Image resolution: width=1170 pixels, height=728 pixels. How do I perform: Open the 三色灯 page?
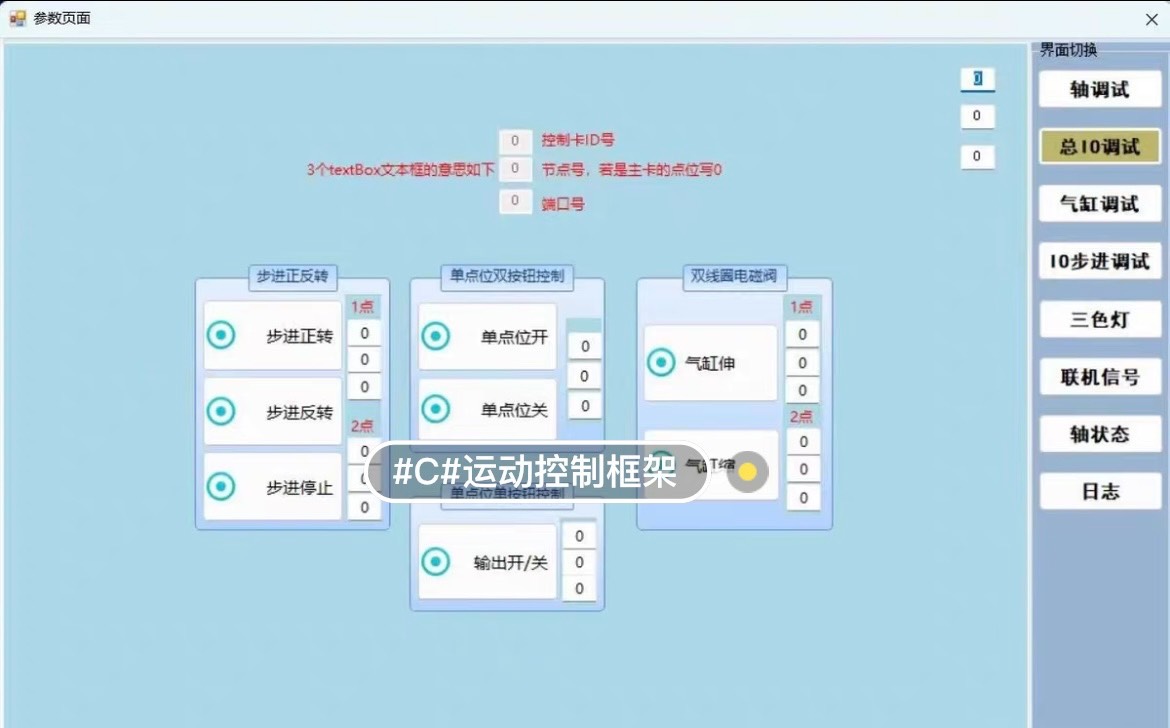(1100, 318)
